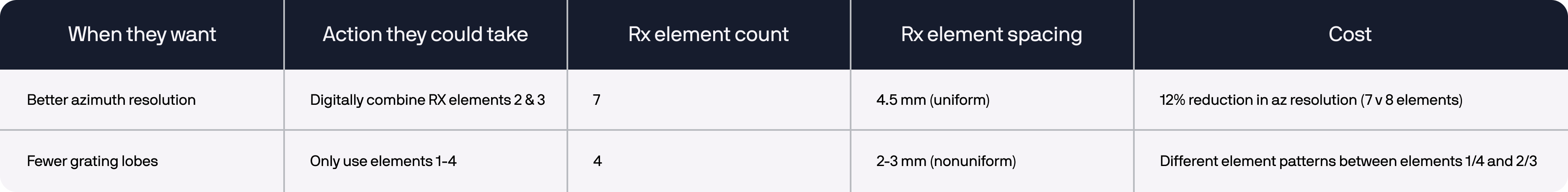
Task: Select the 'Rx element spacing' column header
Action: pyautogui.click(x=991, y=34)
